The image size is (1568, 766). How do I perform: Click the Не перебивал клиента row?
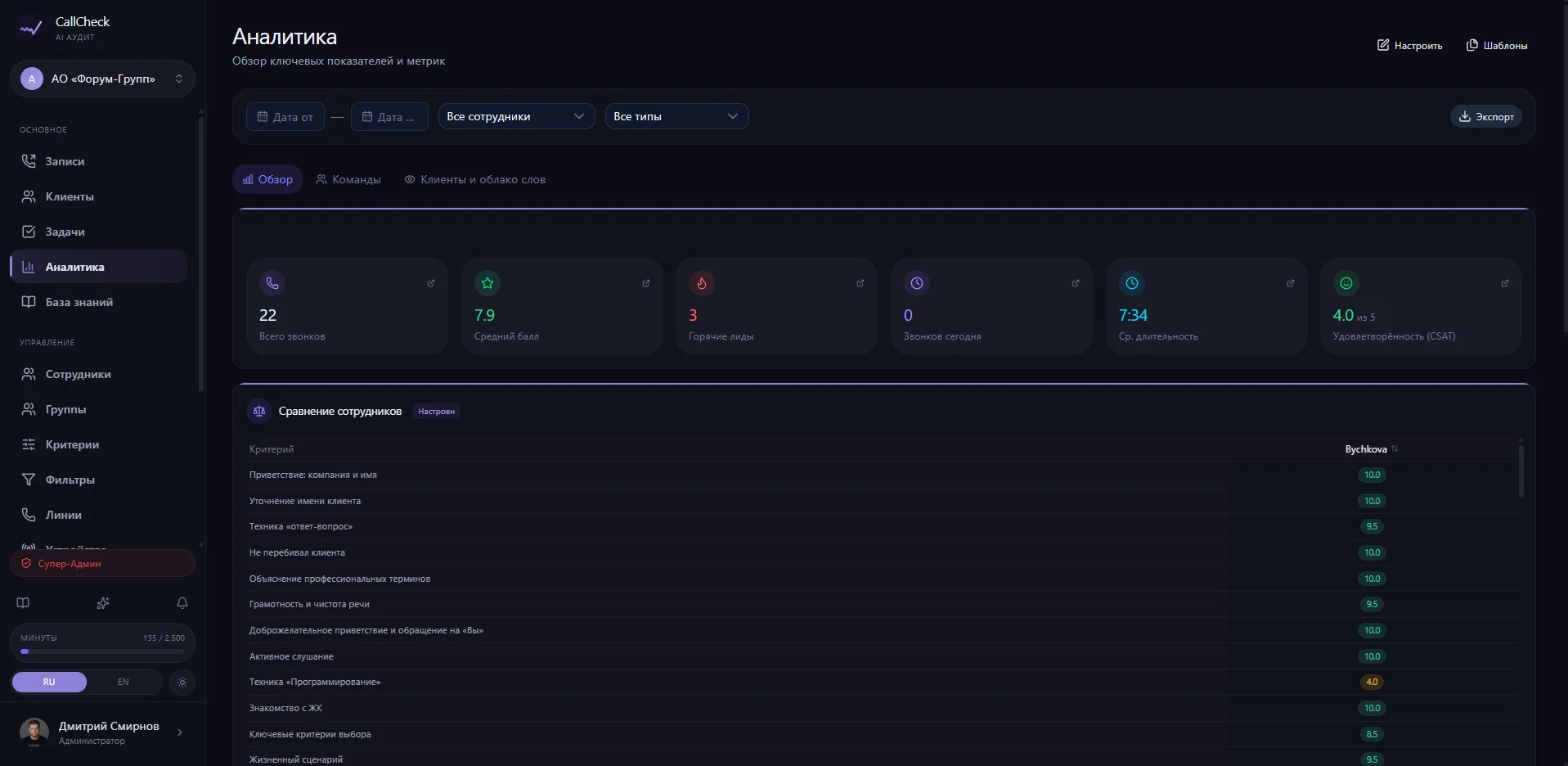(x=882, y=552)
